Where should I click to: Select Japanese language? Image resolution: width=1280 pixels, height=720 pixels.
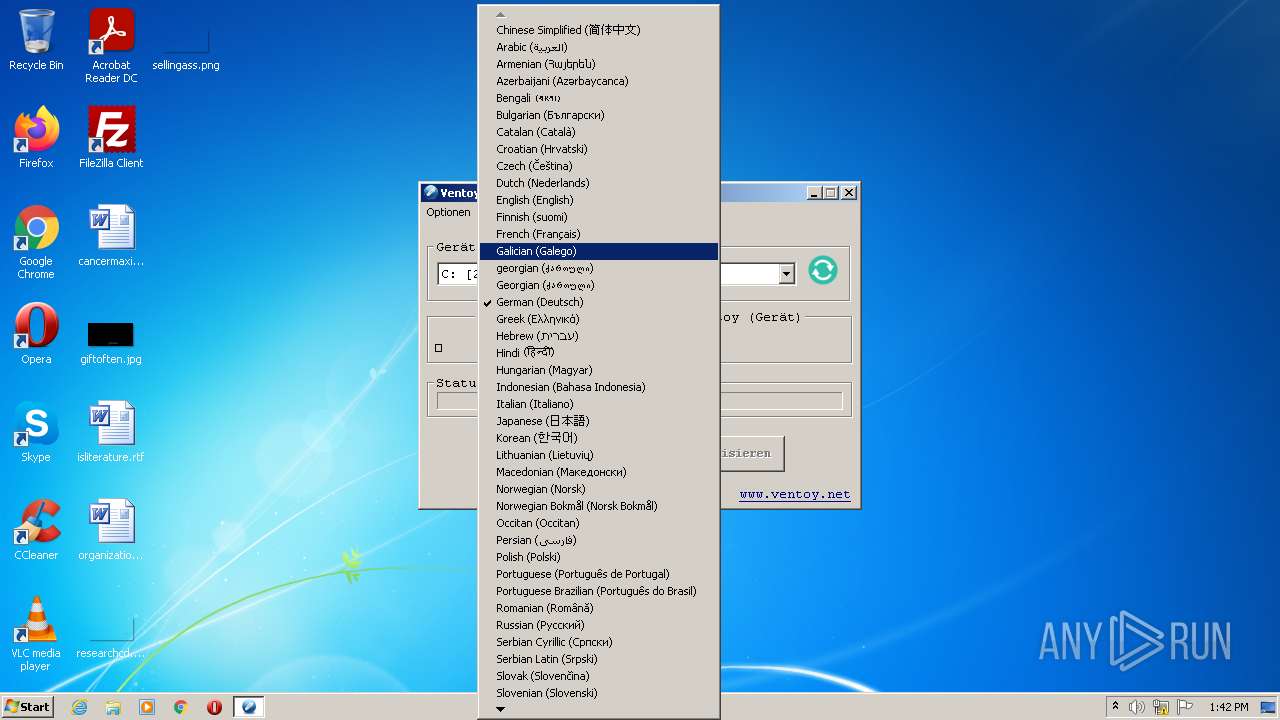coord(599,421)
